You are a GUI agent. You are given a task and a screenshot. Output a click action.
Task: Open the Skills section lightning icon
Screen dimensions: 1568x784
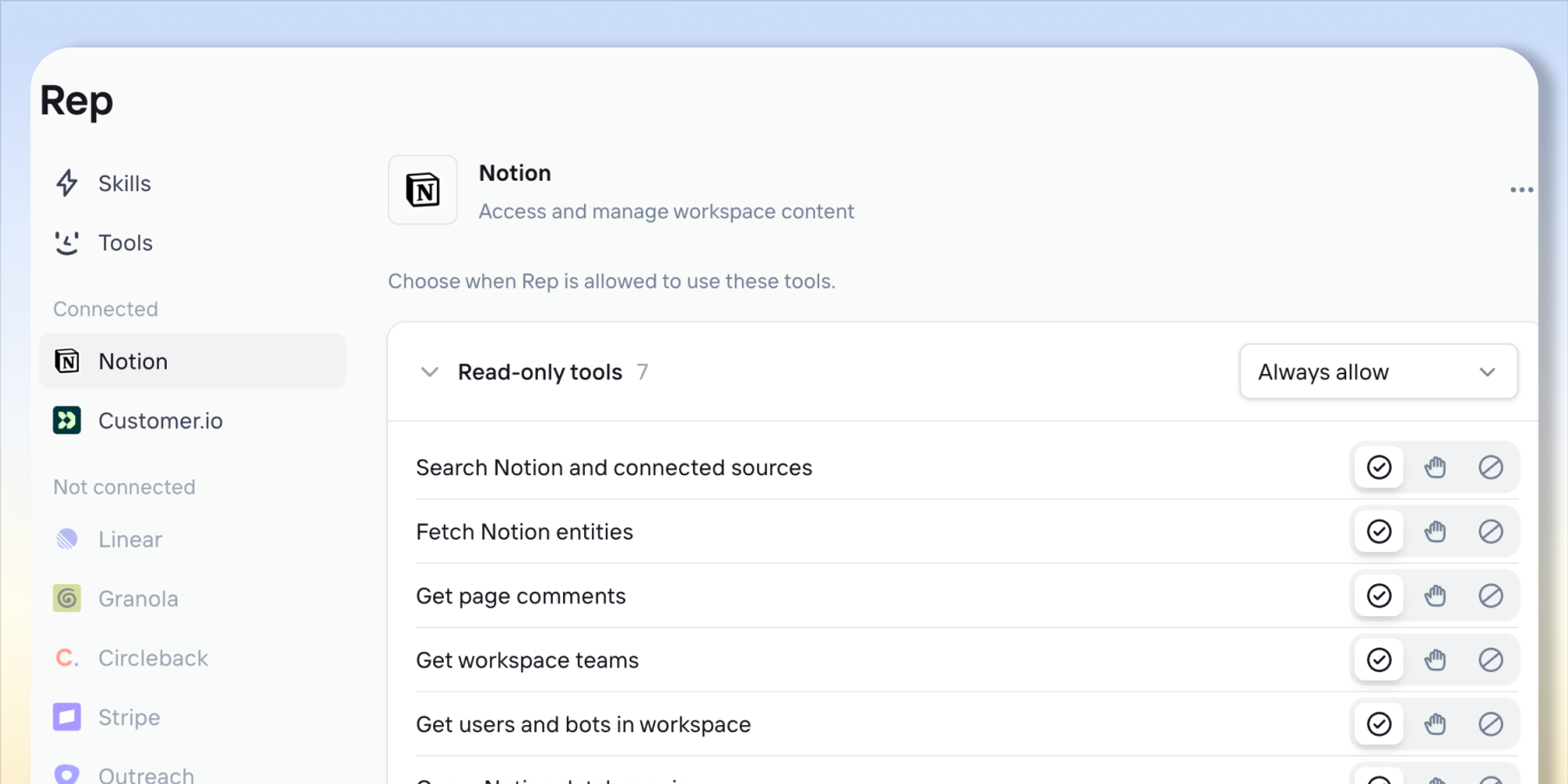pyautogui.click(x=67, y=183)
